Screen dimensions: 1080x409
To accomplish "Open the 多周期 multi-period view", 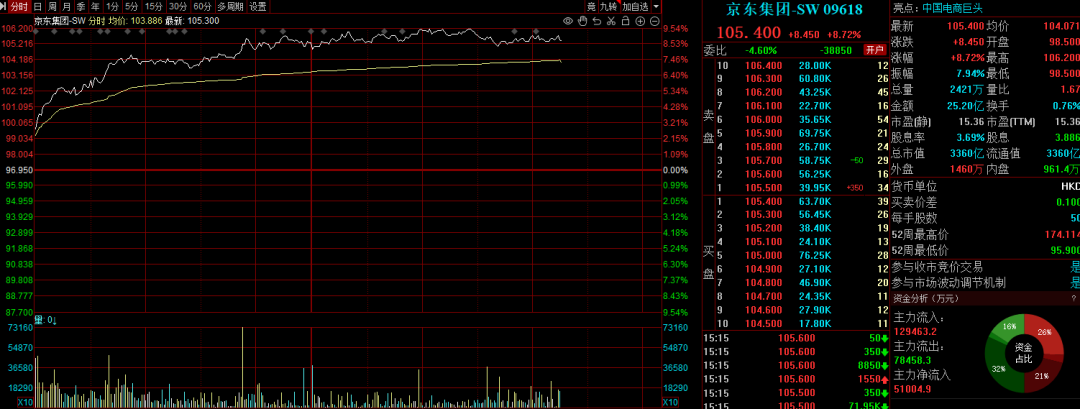I will click(230, 6).
